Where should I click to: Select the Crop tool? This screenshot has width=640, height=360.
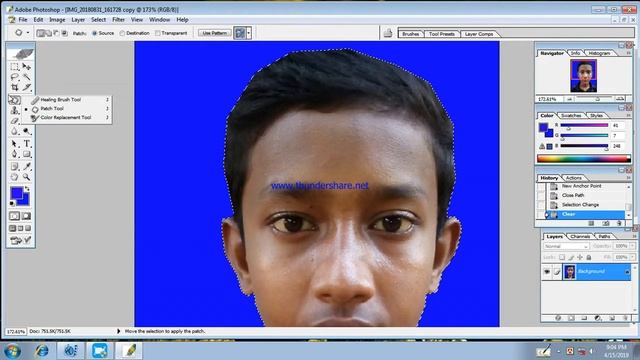15,87
